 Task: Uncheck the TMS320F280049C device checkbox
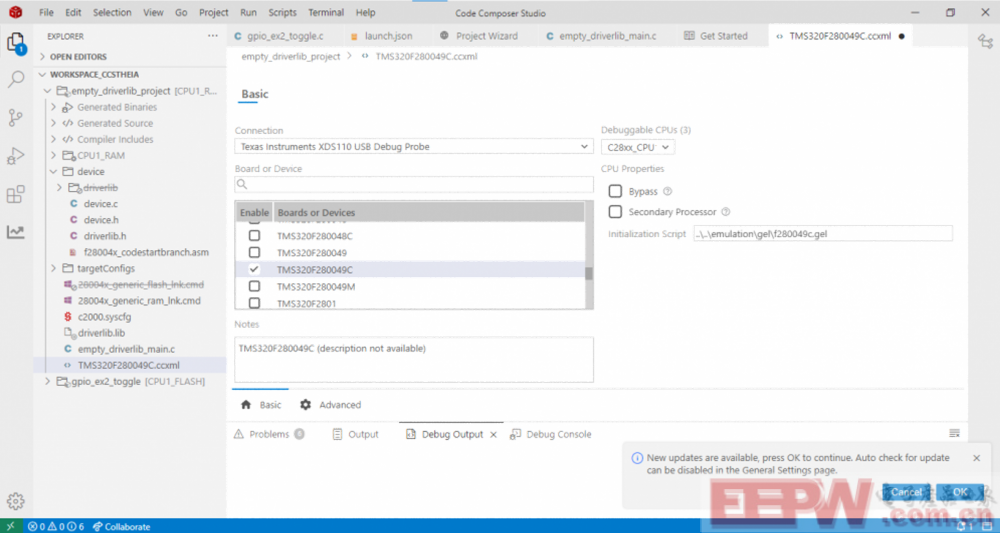click(x=254, y=269)
